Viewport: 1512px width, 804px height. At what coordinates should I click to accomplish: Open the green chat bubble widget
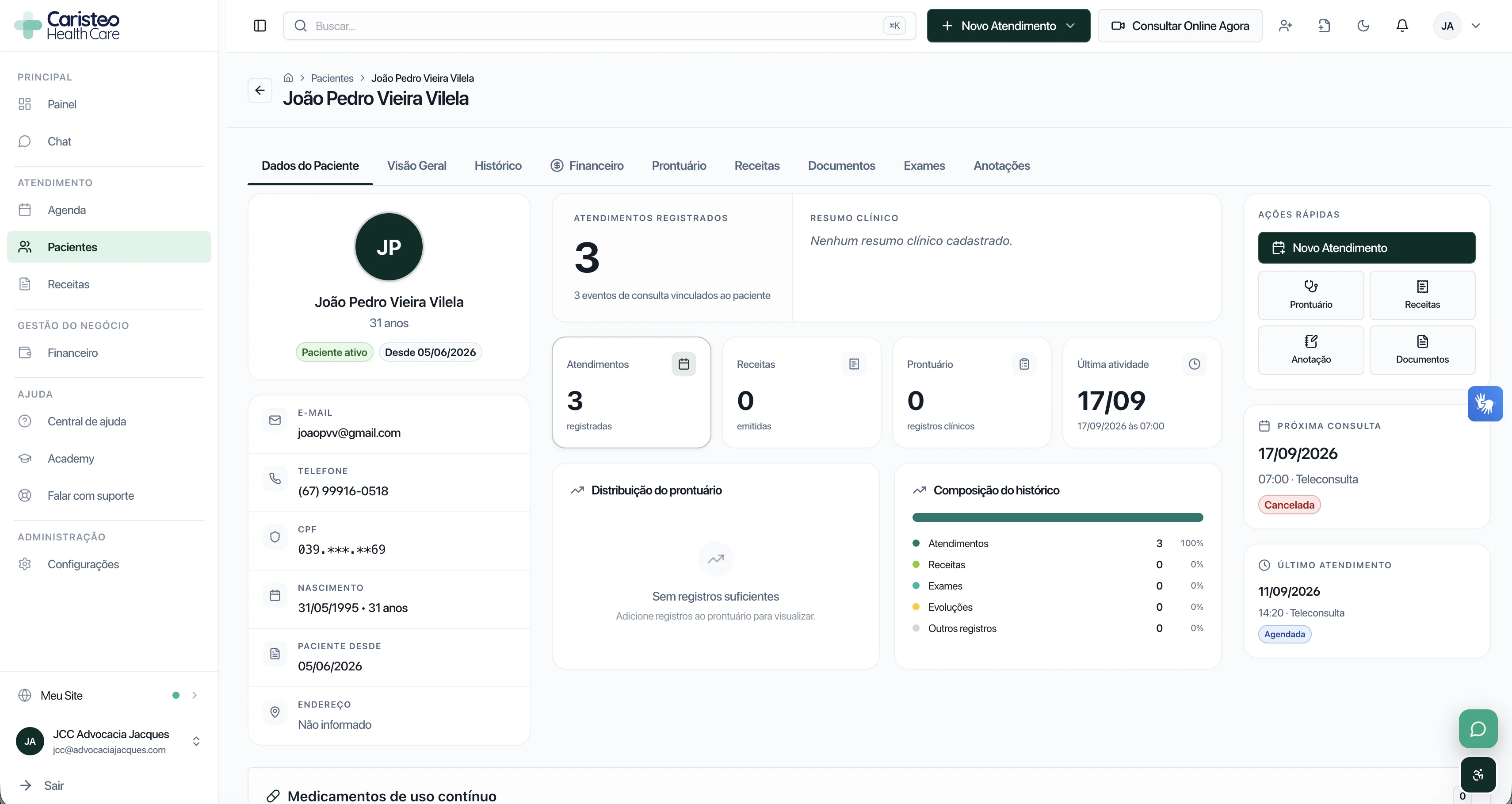tap(1478, 729)
